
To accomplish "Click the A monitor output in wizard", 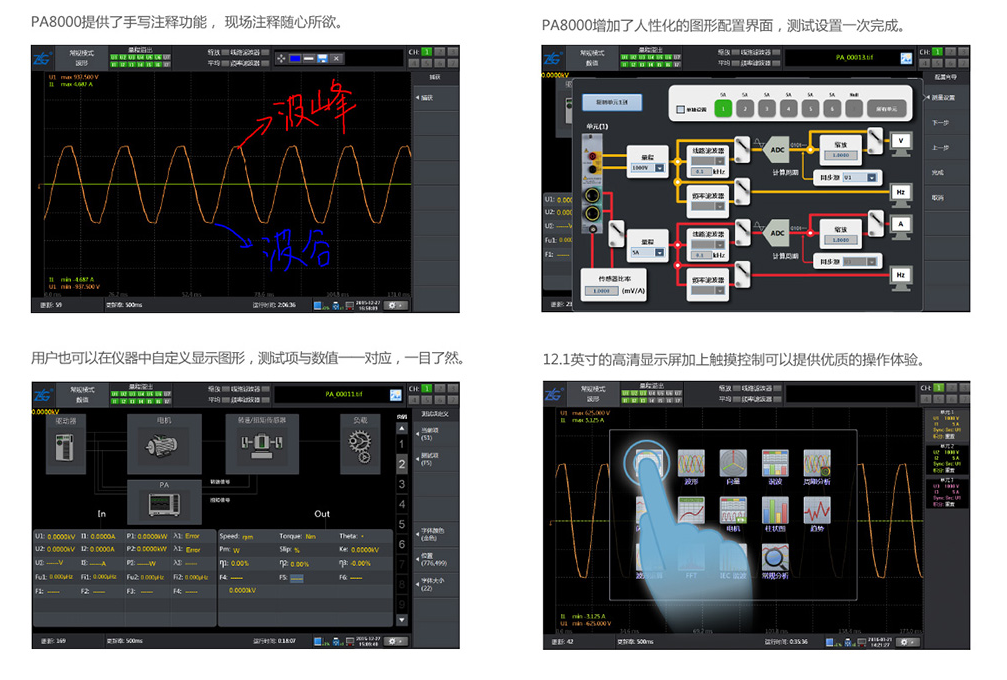I will coord(901,226).
